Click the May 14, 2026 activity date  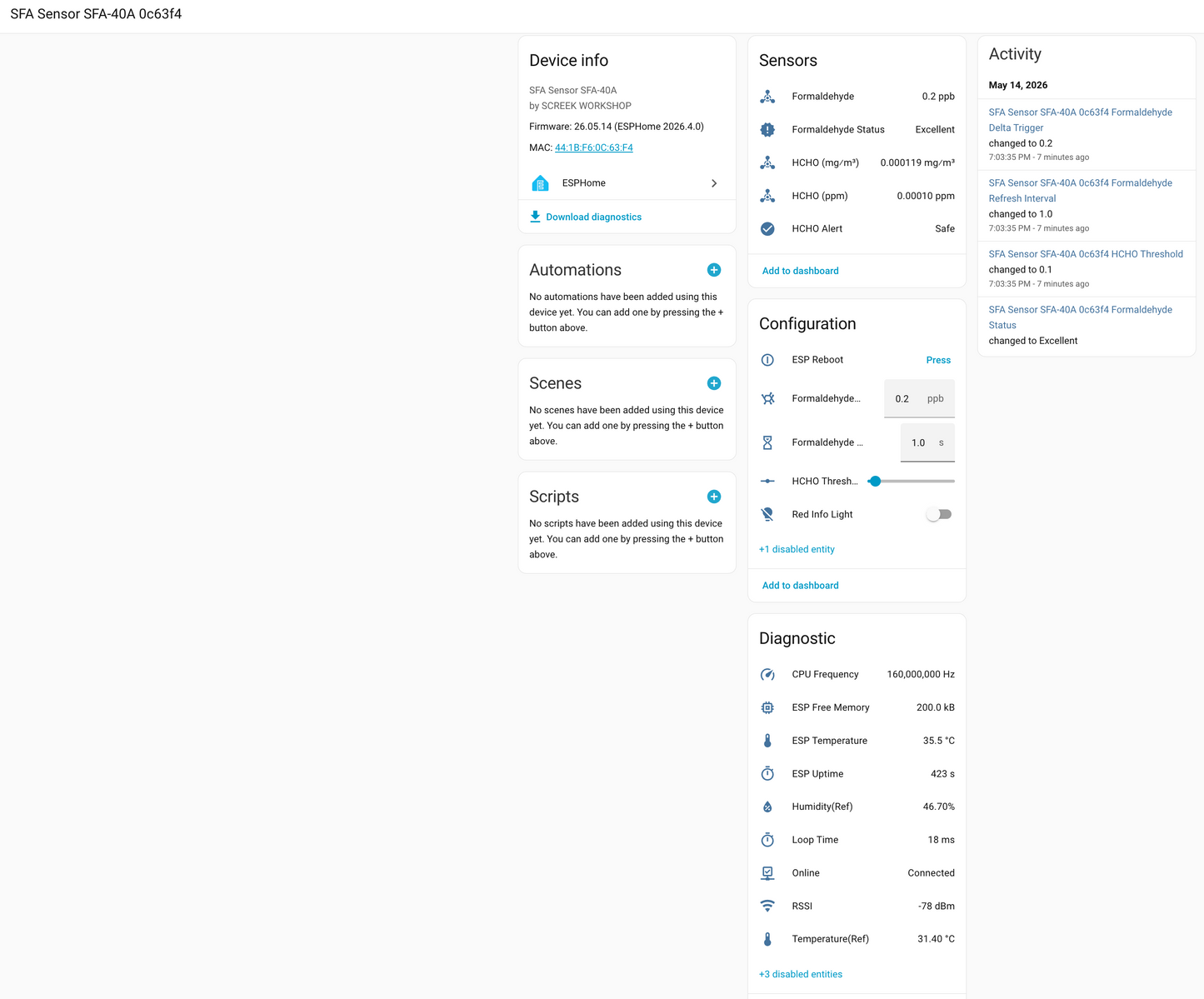(x=1018, y=85)
